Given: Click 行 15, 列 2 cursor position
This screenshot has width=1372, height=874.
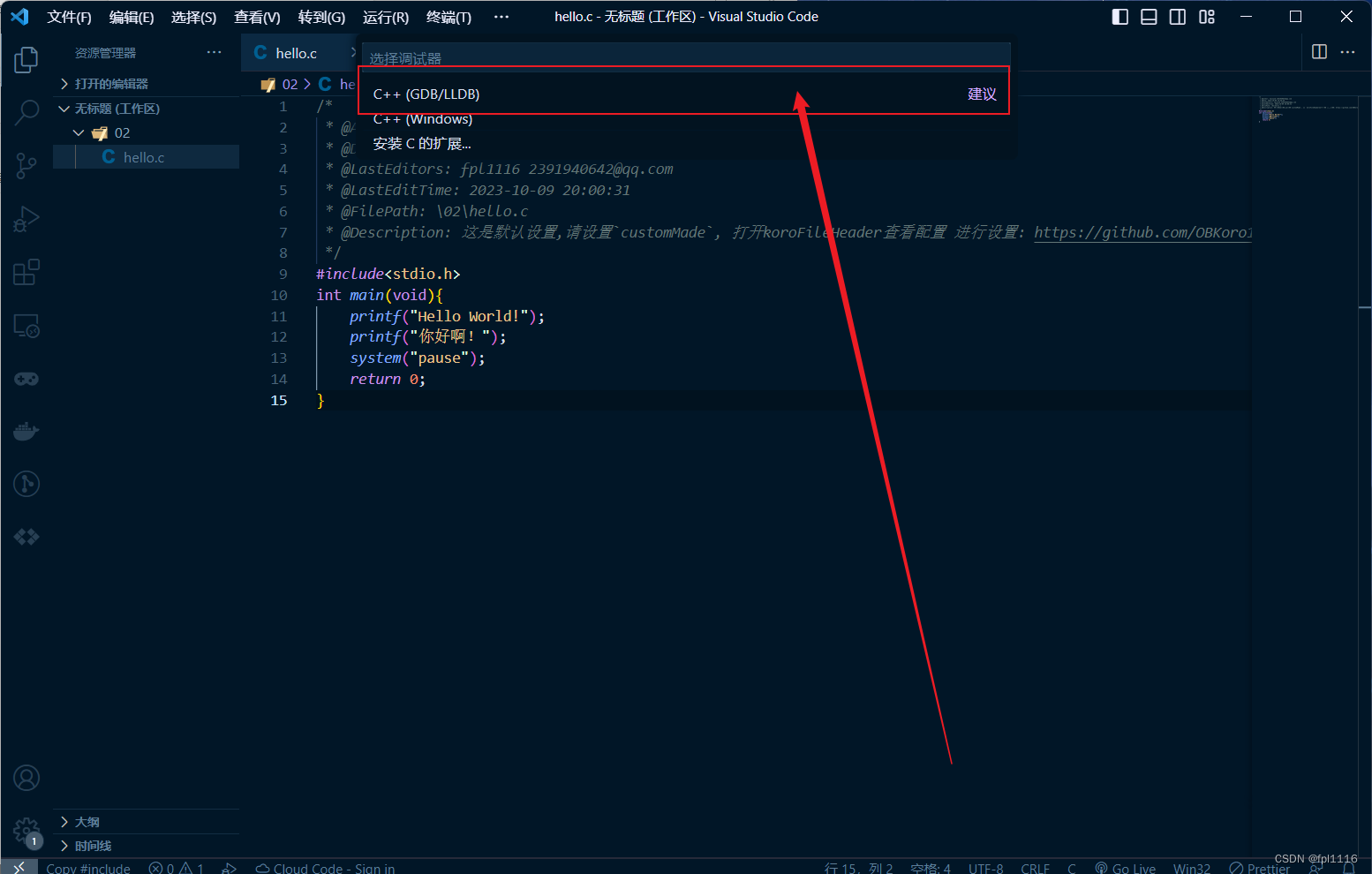Looking at the screenshot, I should pos(859,869).
